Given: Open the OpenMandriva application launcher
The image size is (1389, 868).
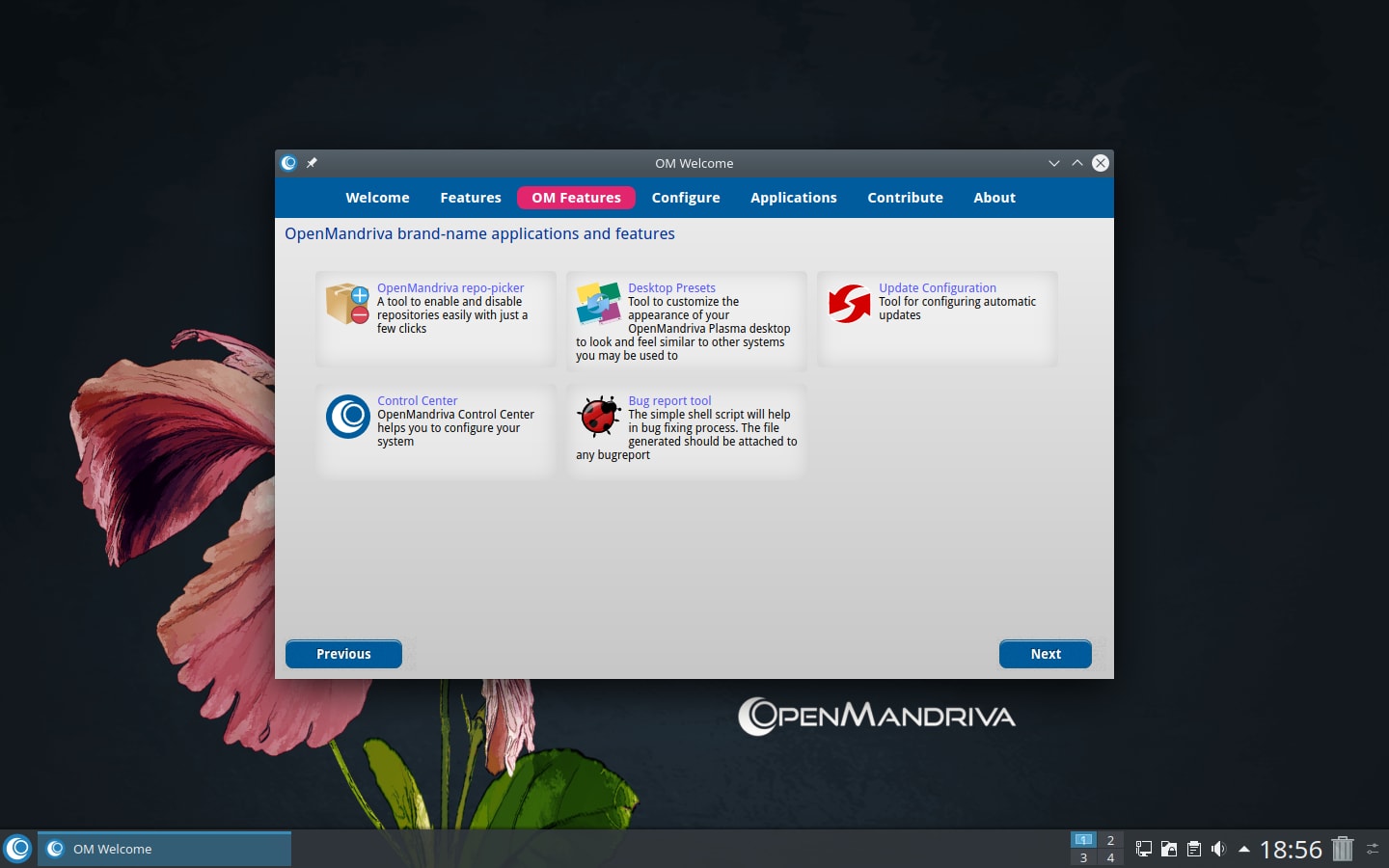Looking at the screenshot, I should pyautogui.click(x=18, y=849).
